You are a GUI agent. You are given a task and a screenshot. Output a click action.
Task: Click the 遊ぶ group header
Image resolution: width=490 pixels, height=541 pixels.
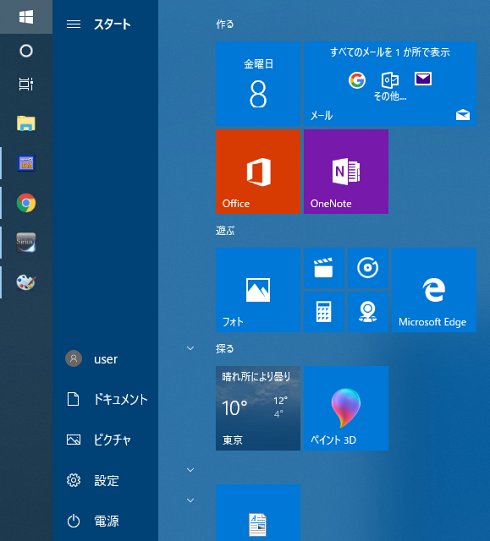click(x=225, y=230)
